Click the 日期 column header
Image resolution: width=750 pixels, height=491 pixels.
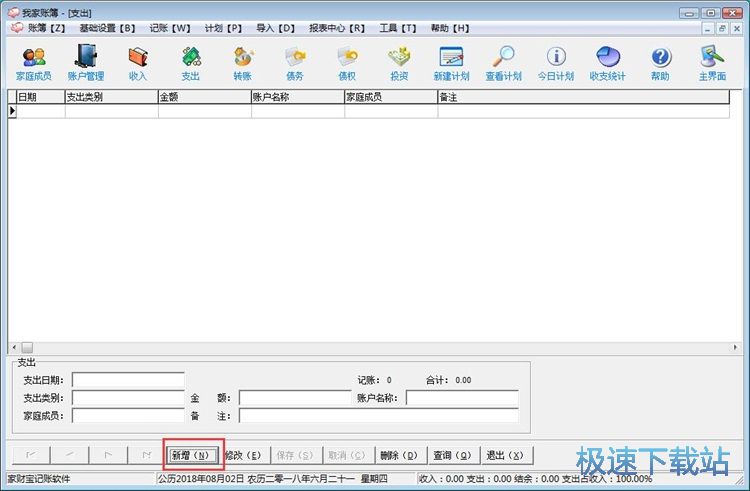[x=41, y=97]
